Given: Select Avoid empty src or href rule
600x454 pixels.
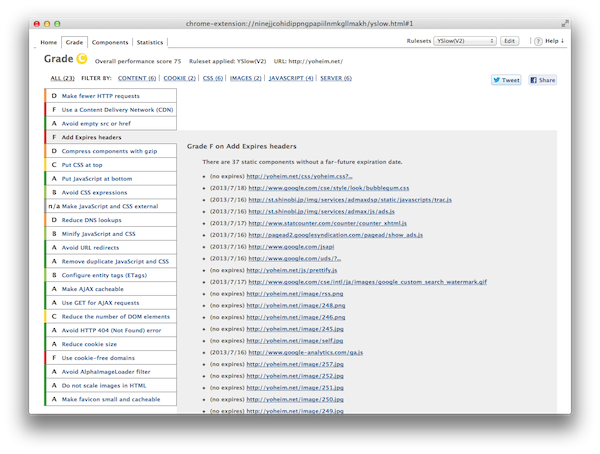Looking at the screenshot, I should 111,123.
